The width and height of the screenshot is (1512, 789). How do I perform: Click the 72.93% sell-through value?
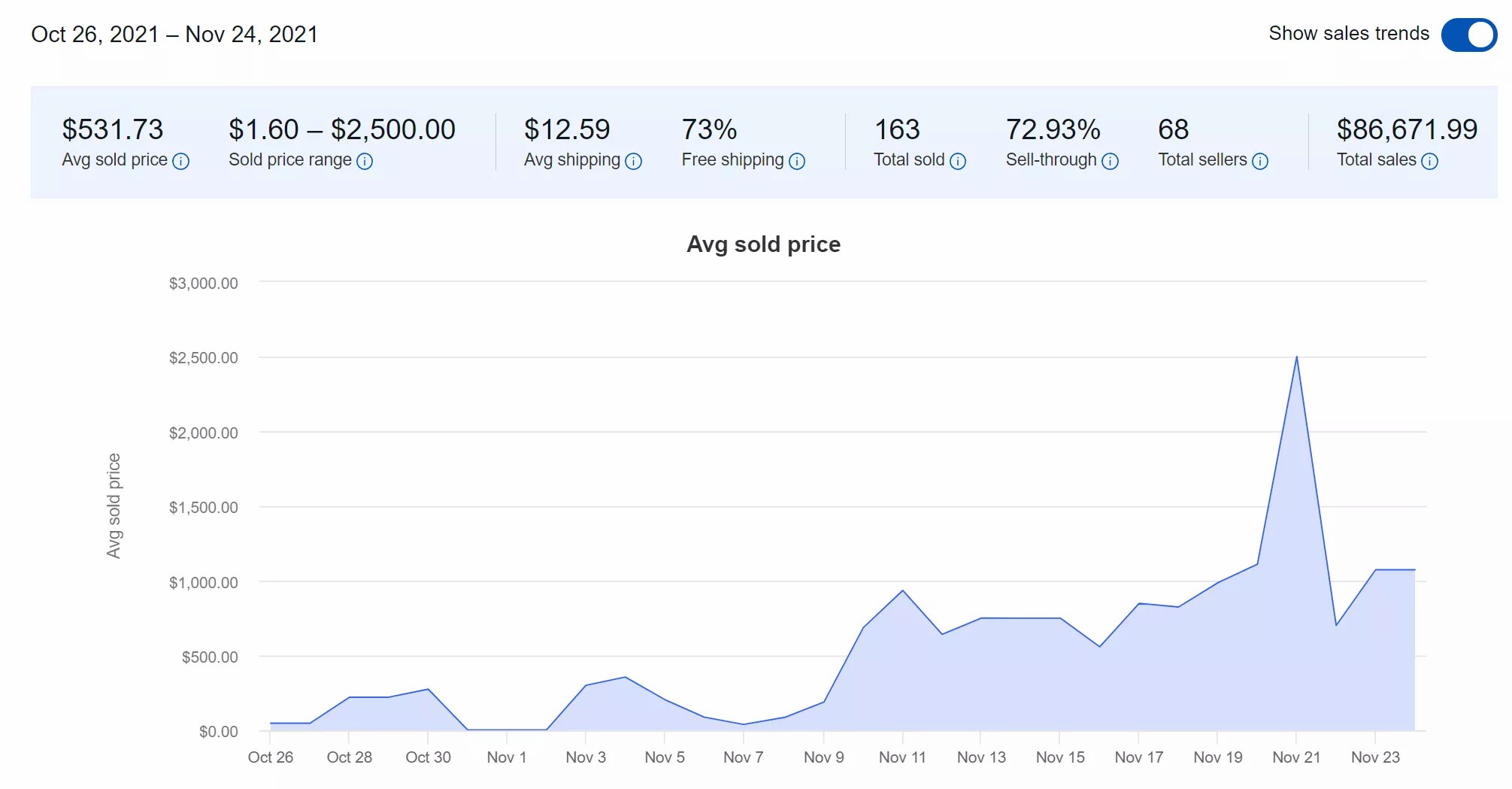pyautogui.click(x=1053, y=129)
